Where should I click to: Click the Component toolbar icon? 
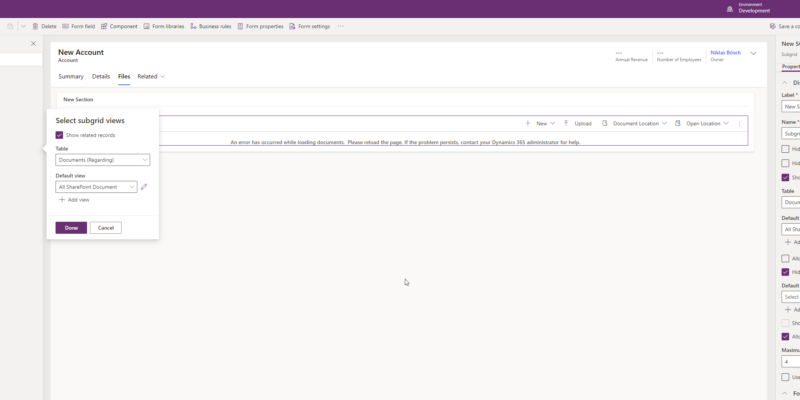click(x=104, y=26)
